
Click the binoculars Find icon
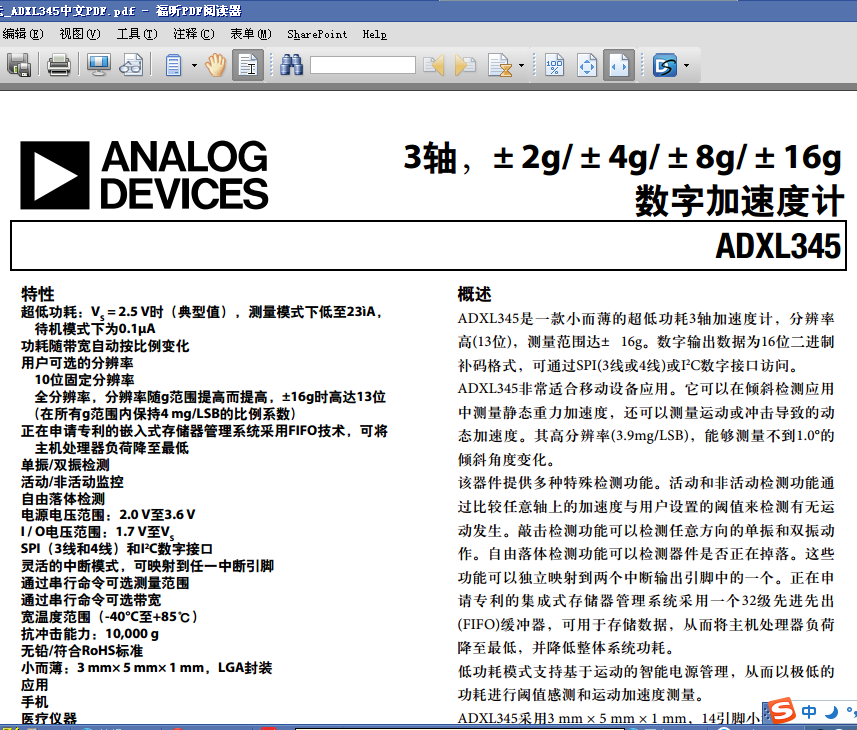point(291,66)
